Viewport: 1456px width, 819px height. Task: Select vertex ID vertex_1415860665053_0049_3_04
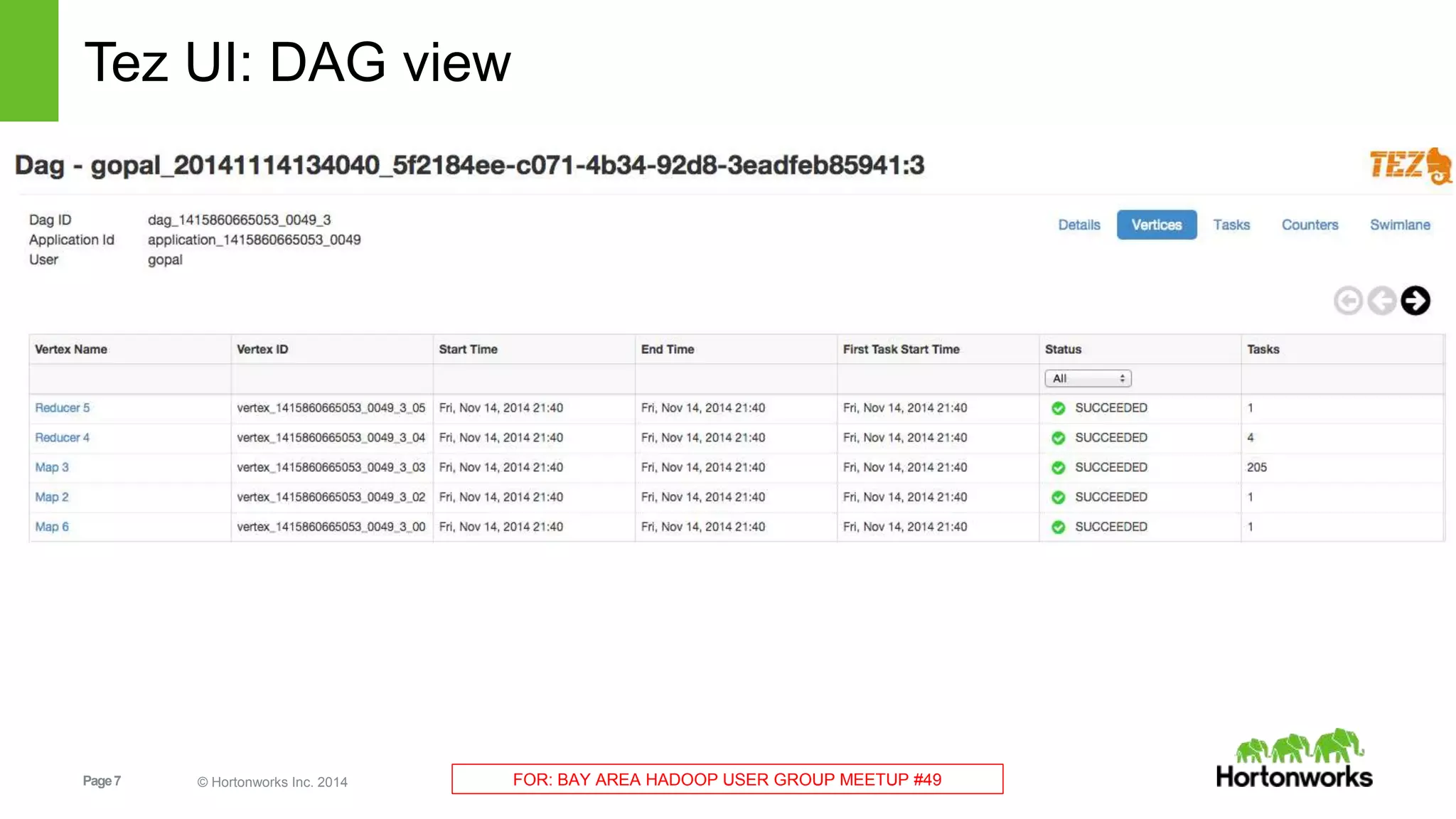click(331, 438)
